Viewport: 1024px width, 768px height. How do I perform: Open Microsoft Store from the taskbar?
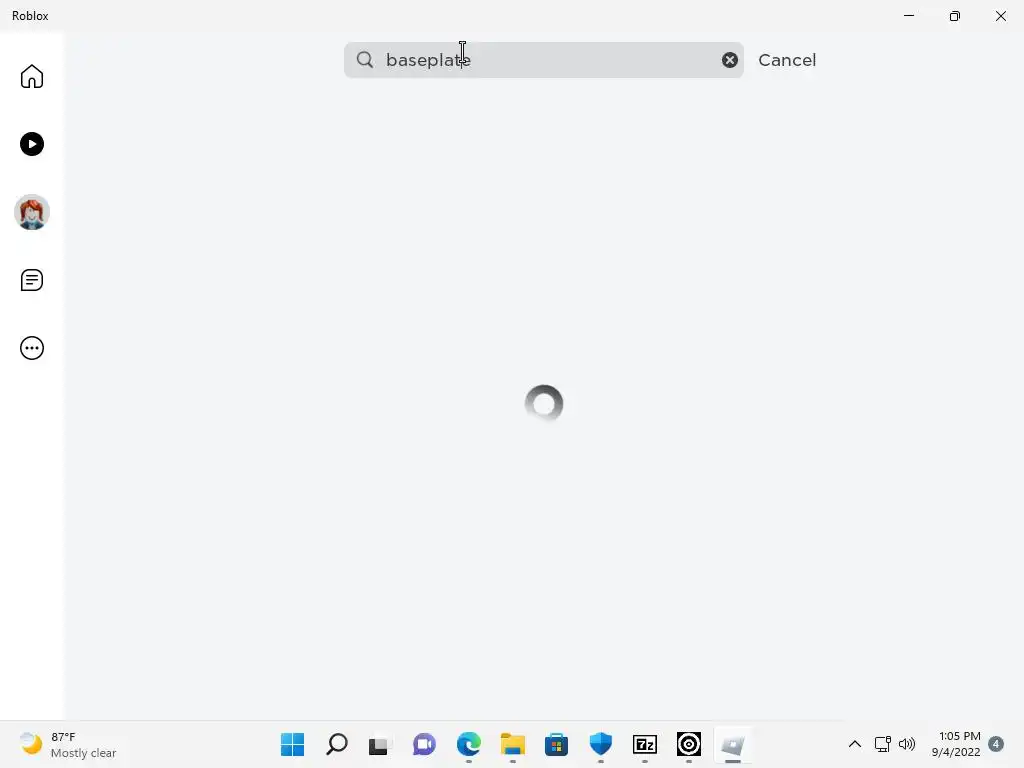(556, 744)
